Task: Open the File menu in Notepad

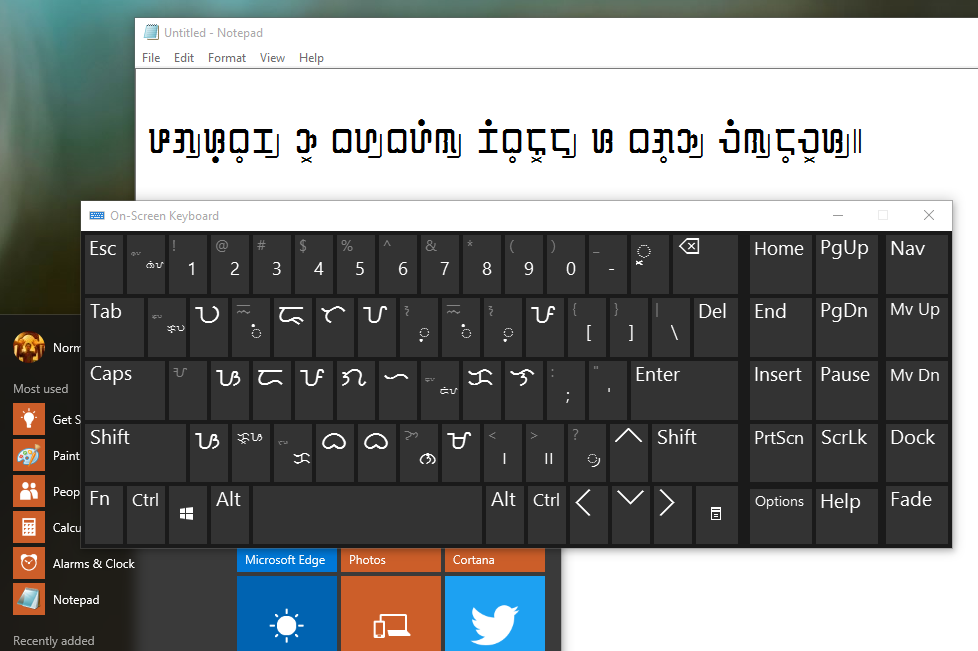Action: coord(150,57)
